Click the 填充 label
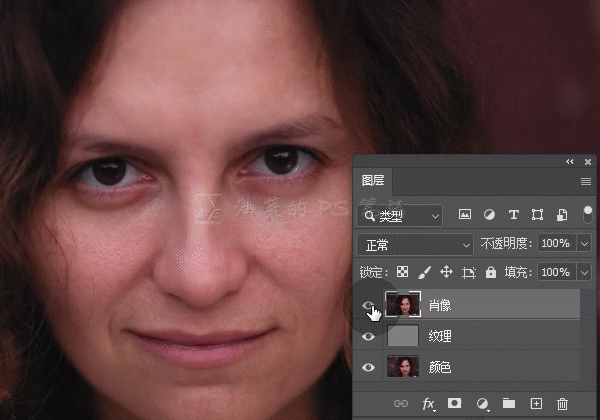 point(518,272)
